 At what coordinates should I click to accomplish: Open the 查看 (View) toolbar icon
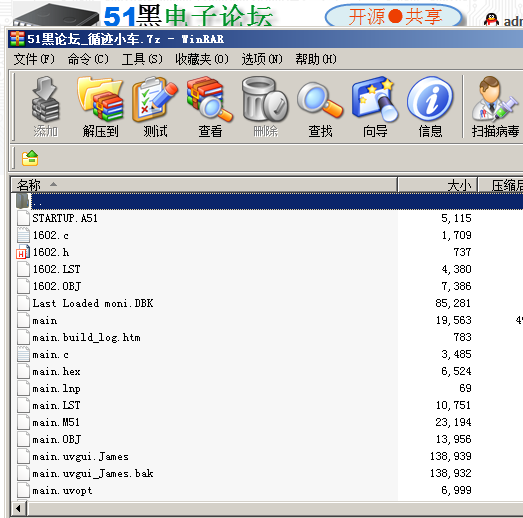pos(210,107)
